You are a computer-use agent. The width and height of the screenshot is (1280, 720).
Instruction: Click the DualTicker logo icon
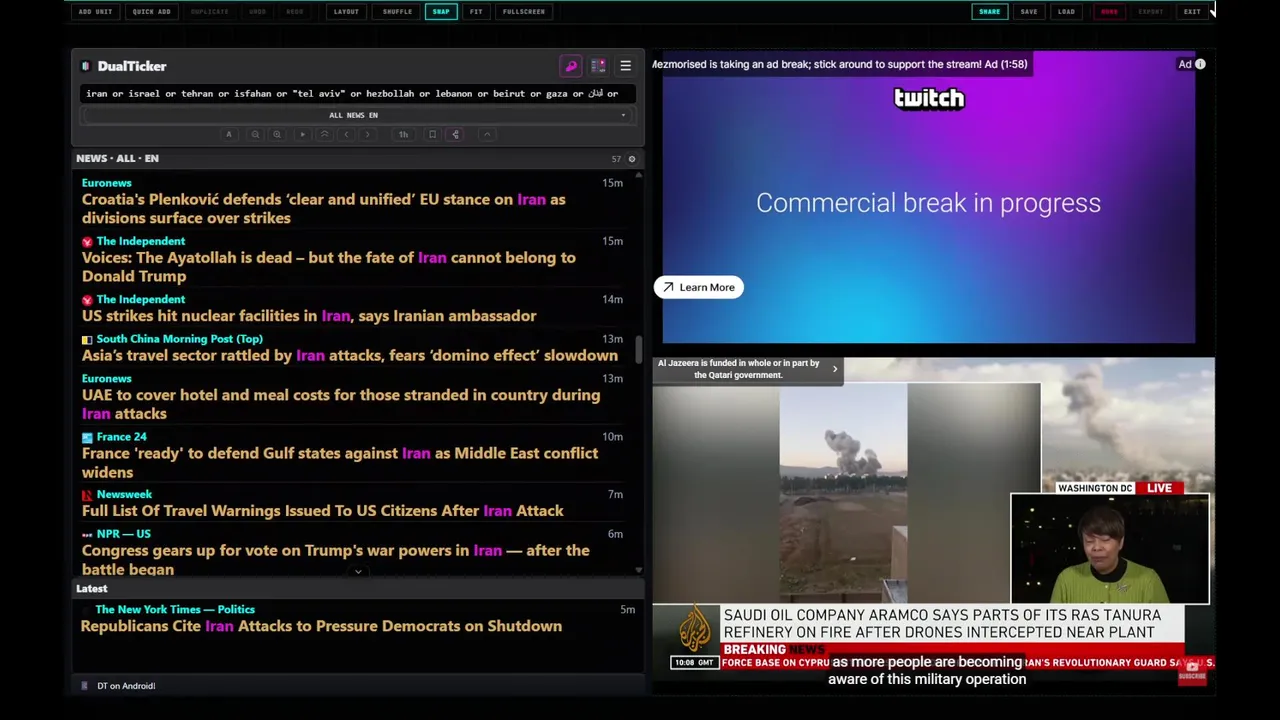(86, 66)
